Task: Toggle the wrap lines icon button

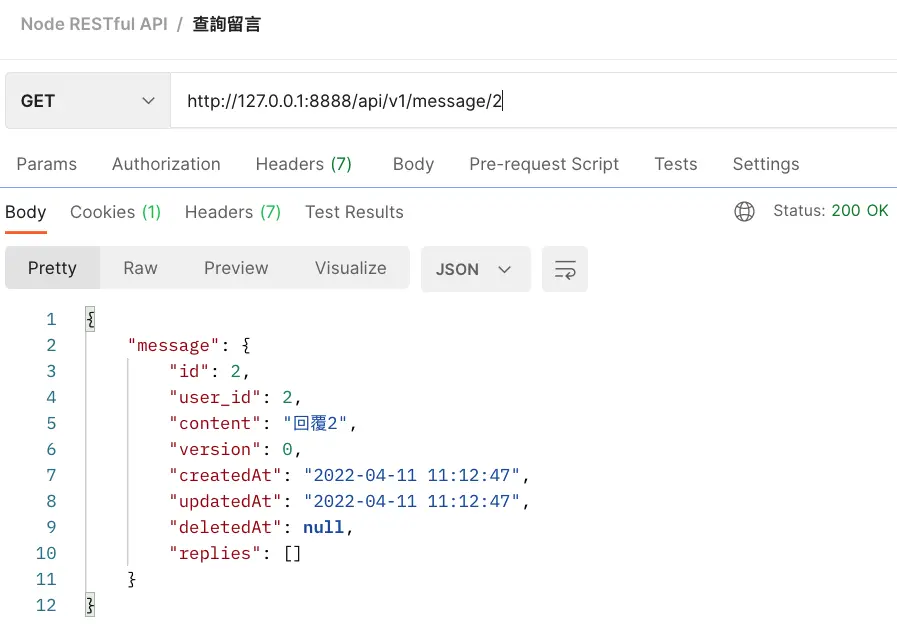Action: (565, 269)
